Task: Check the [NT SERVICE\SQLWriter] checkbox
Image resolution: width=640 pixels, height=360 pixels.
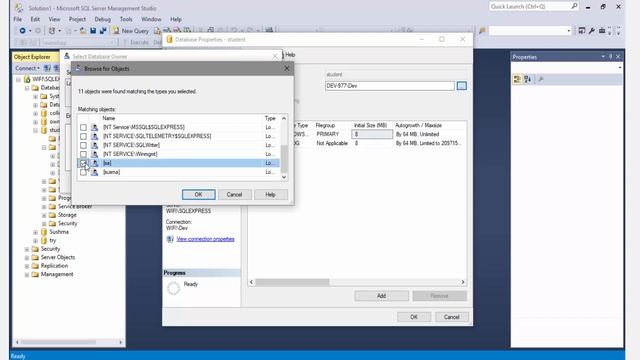Action: pos(83,145)
